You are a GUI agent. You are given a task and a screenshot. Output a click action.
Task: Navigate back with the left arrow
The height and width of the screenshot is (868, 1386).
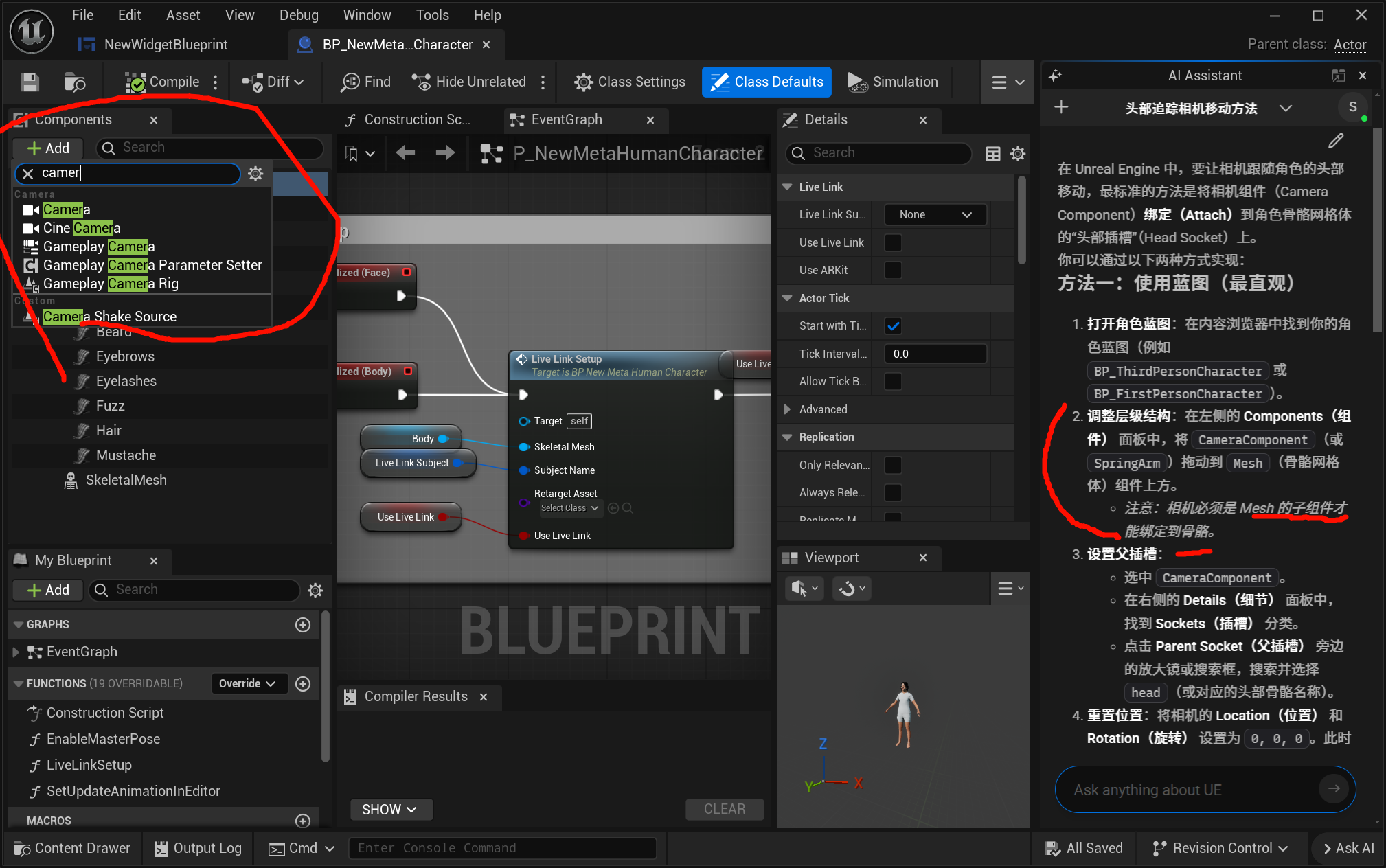405,153
